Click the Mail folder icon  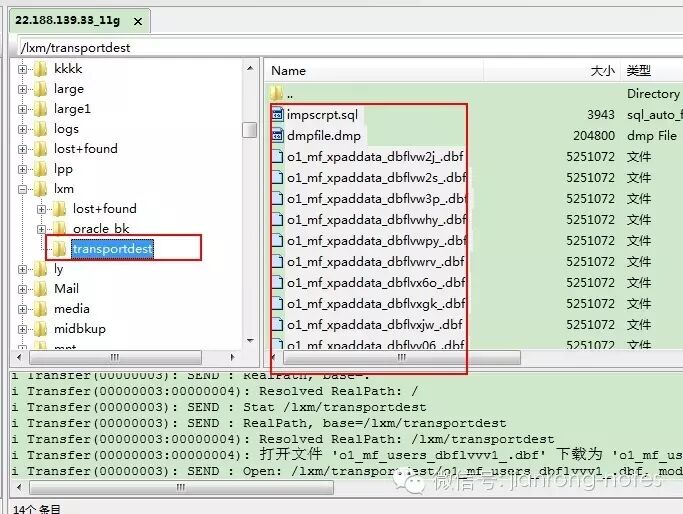(41, 289)
